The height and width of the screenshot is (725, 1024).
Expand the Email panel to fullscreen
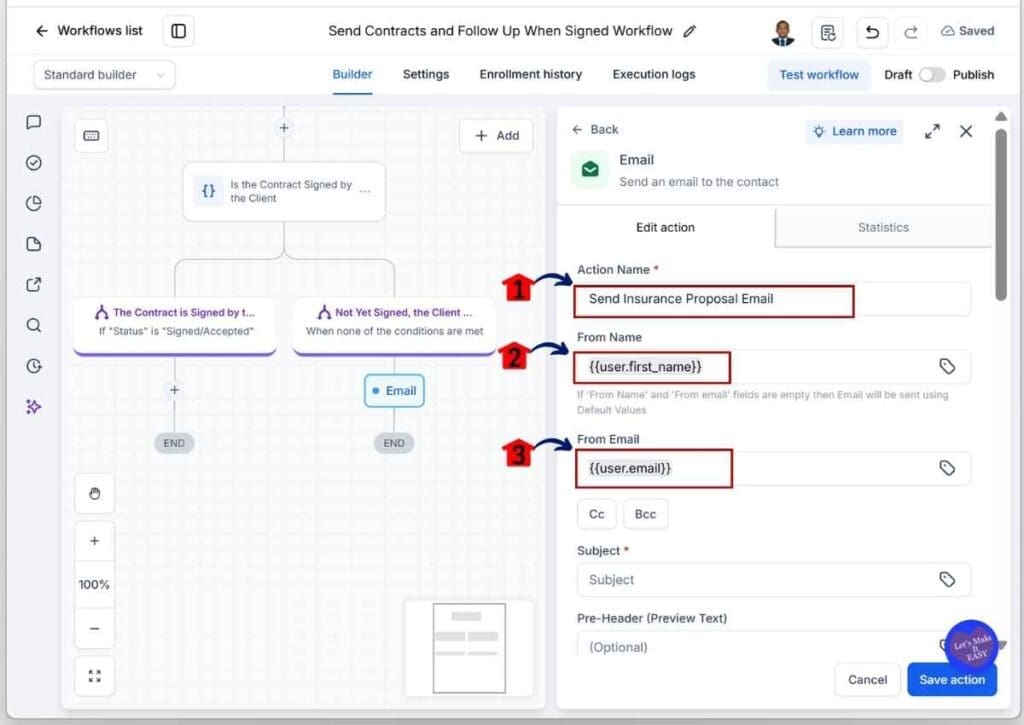coord(932,131)
